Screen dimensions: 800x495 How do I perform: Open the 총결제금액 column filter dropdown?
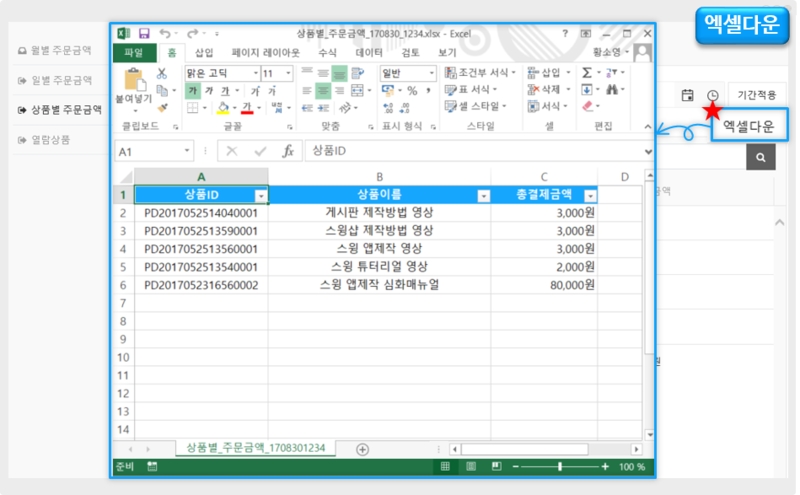tap(590, 195)
